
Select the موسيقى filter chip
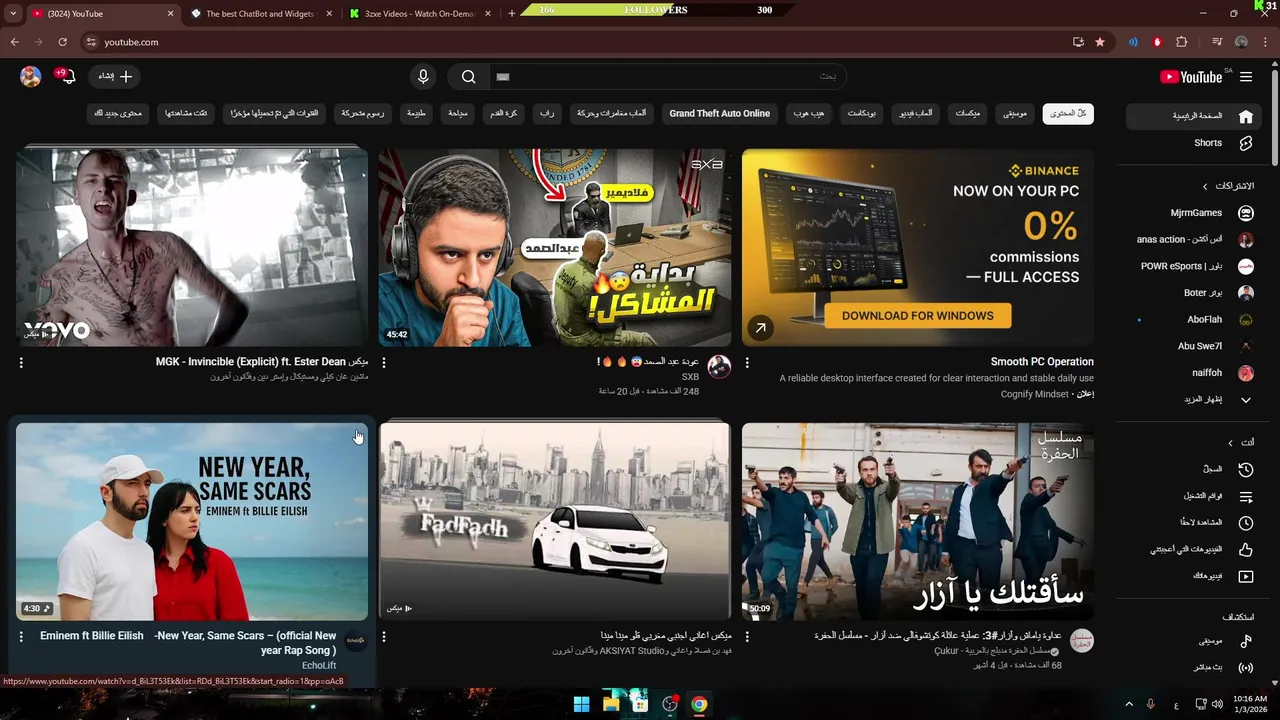click(x=1015, y=114)
